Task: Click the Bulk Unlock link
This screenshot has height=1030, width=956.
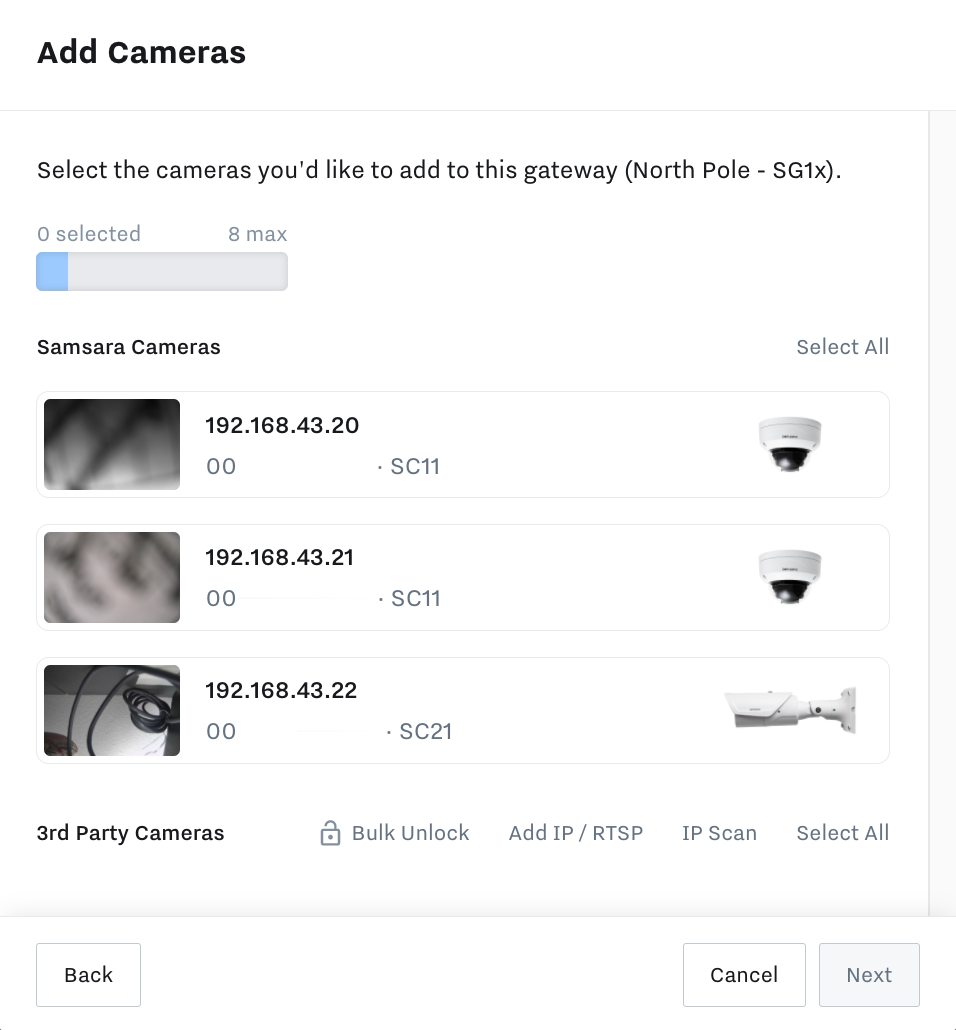Action: coord(410,832)
